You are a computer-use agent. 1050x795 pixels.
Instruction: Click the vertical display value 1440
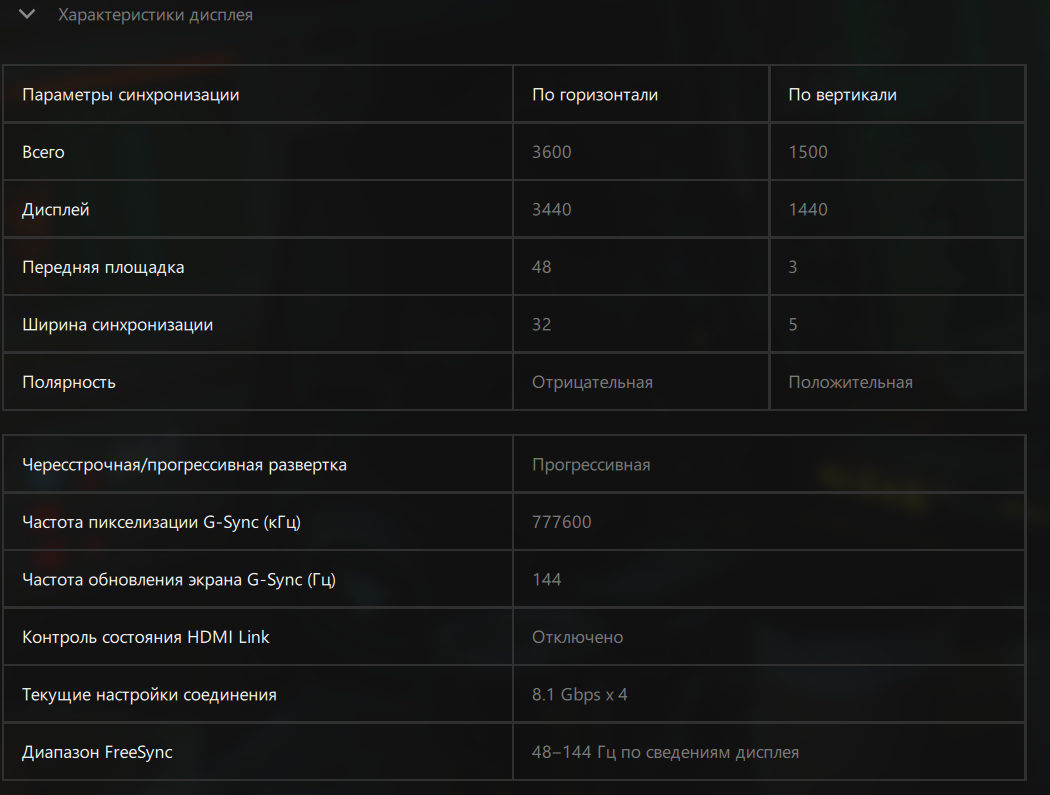pos(808,210)
